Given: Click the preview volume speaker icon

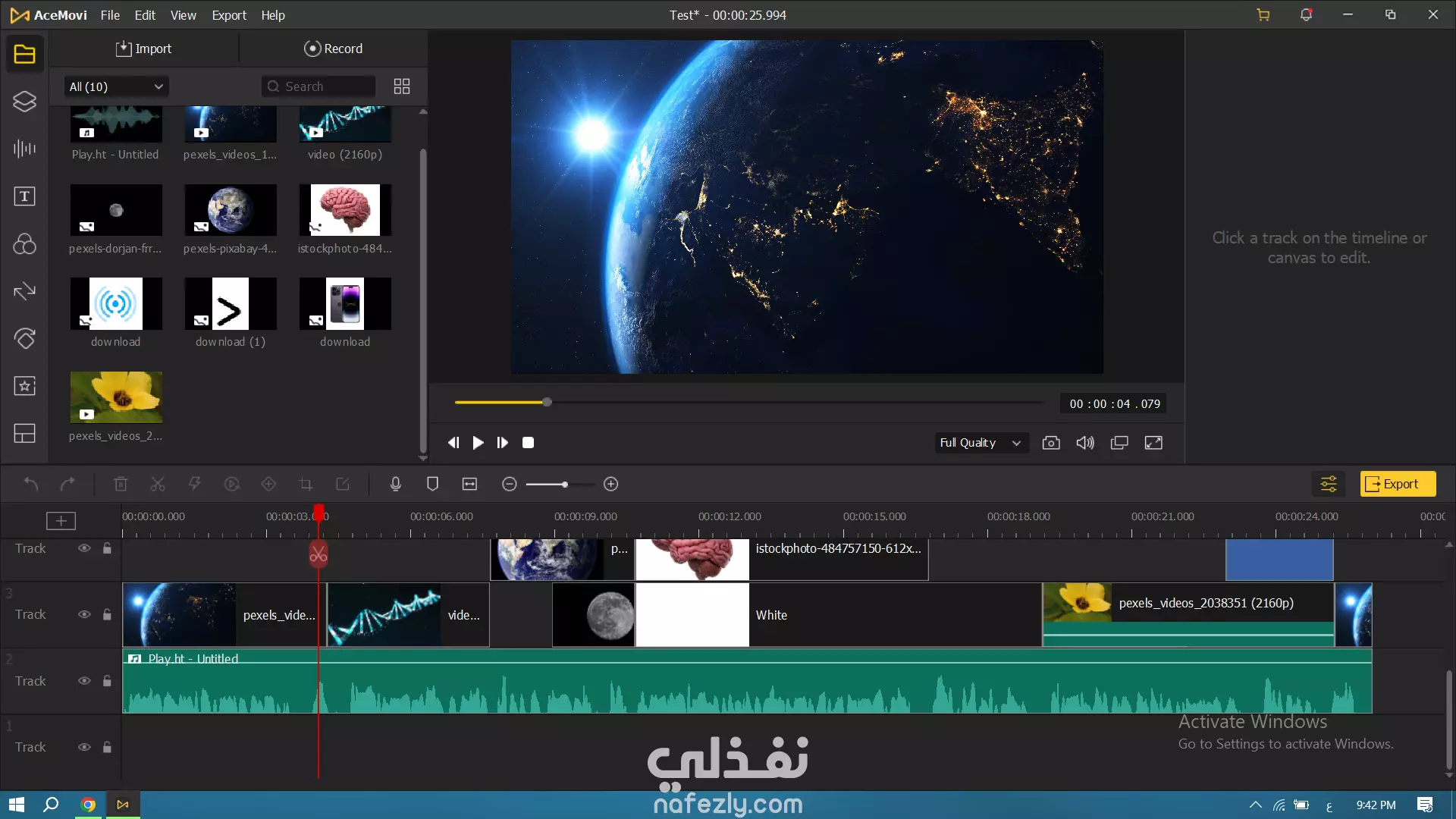Looking at the screenshot, I should pos(1085,443).
